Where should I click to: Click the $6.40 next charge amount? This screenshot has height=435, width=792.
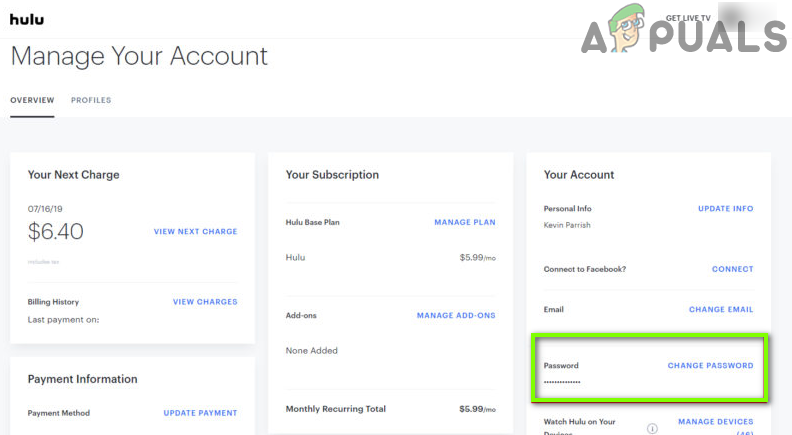coord(56,232)
